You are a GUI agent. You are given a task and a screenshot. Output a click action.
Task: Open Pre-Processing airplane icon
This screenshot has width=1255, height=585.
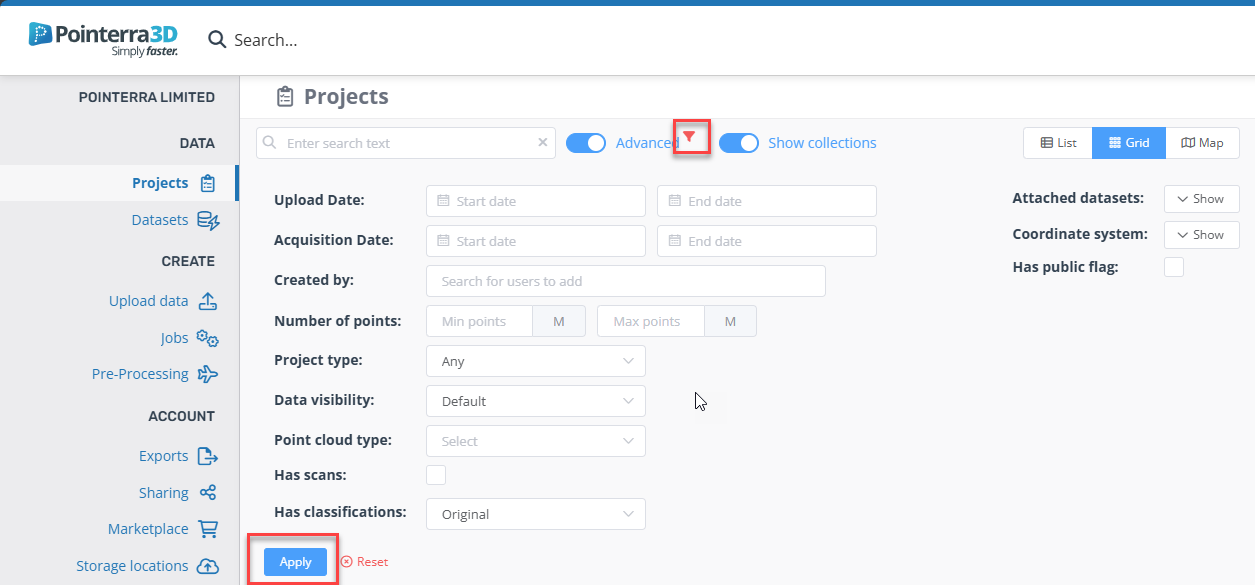tap(207, 374)
